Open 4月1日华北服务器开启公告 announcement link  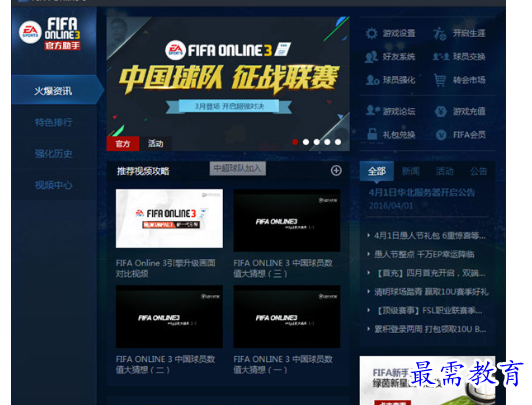click(422, 192)
